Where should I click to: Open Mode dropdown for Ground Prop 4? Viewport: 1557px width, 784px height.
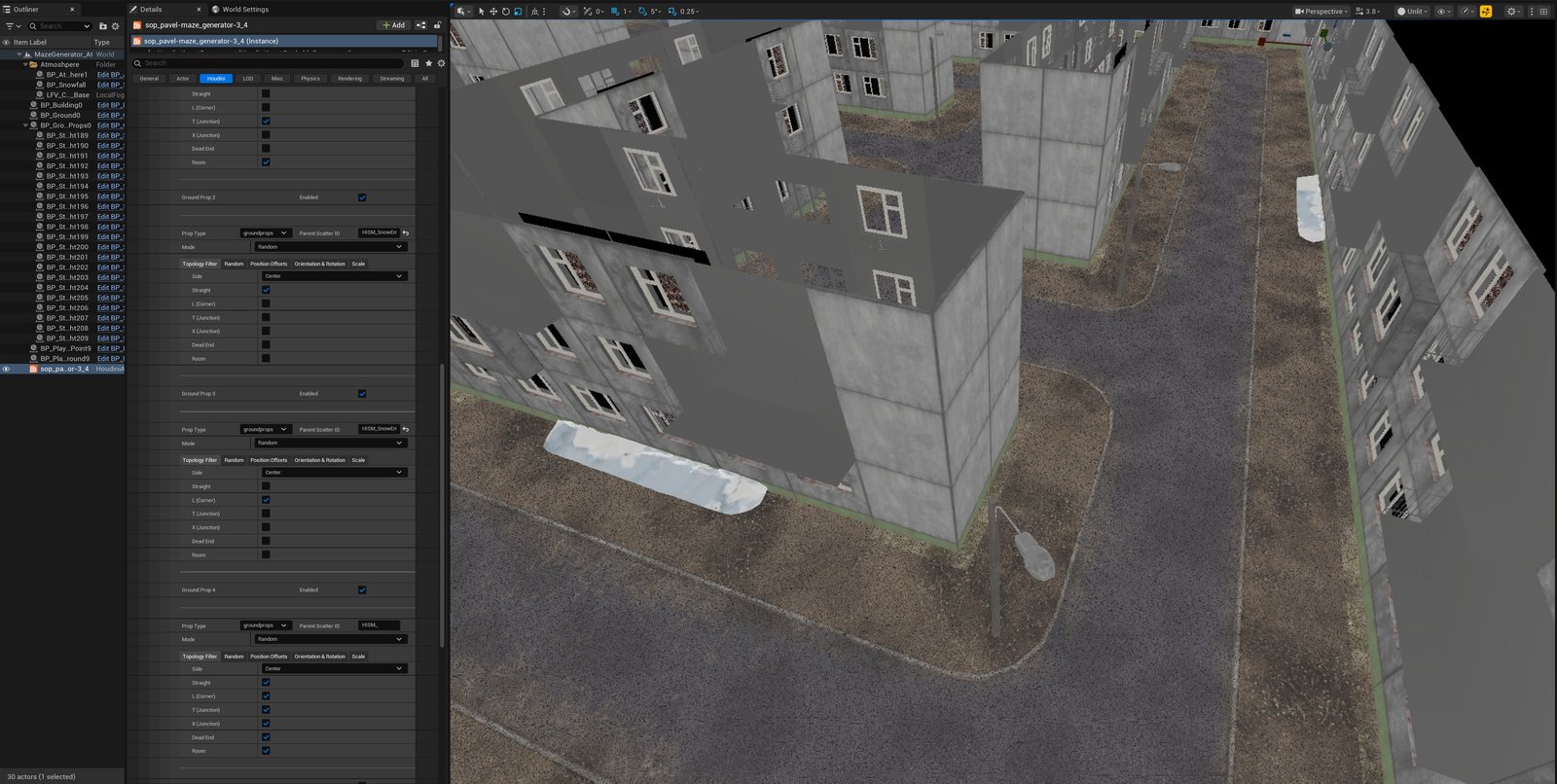point(331,639)
